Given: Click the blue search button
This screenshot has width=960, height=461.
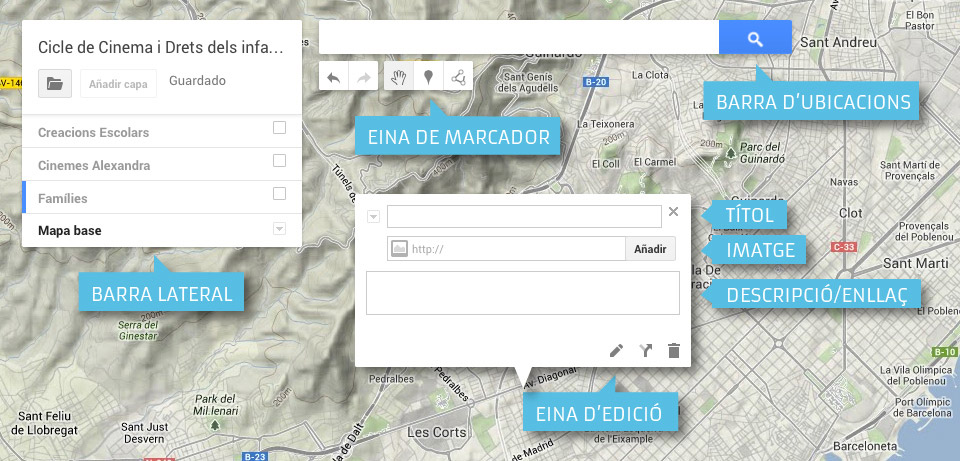Looking at the screenshot, I should (x=755, y=38).
